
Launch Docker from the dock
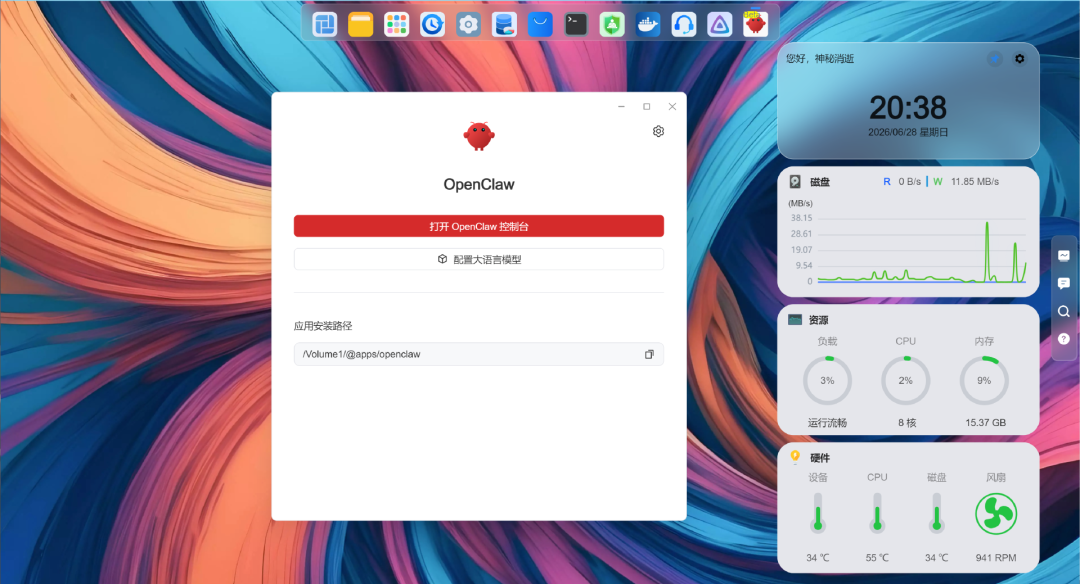point(647,25)
